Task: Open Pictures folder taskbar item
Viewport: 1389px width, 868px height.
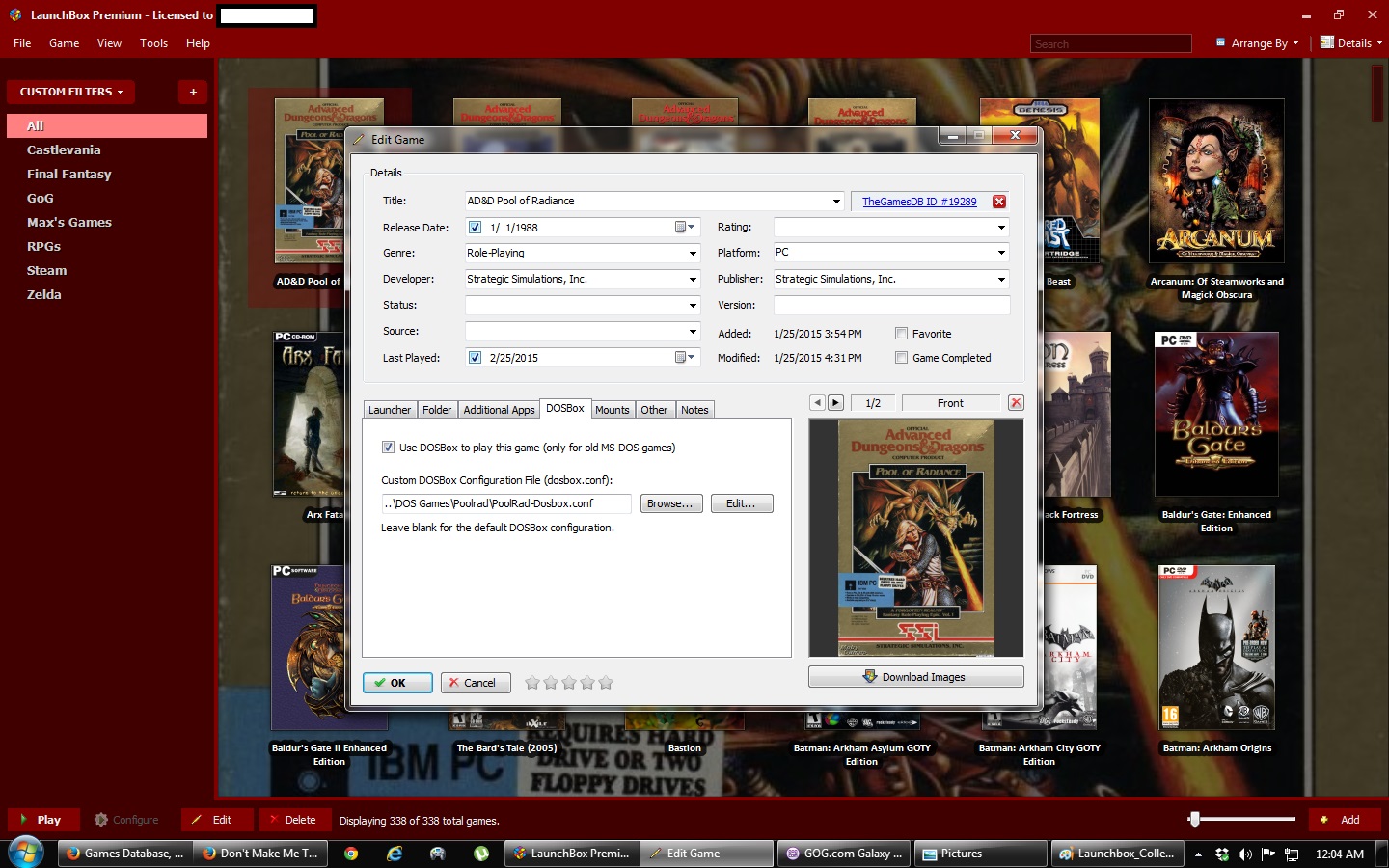Action: [x=981, y=854]
